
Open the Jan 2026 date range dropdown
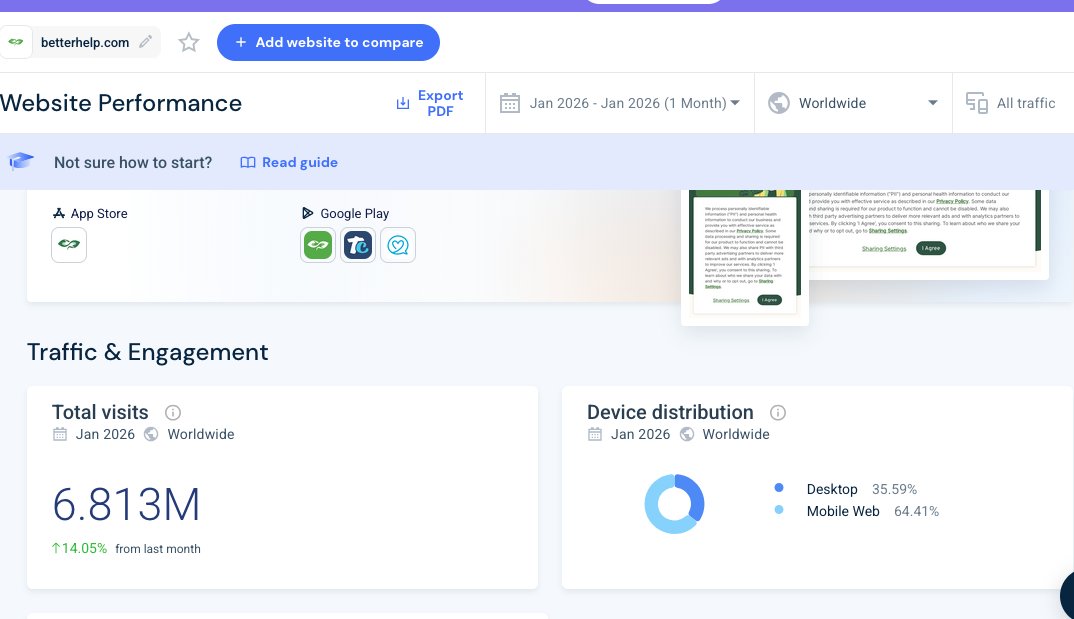tap(619, 103)
